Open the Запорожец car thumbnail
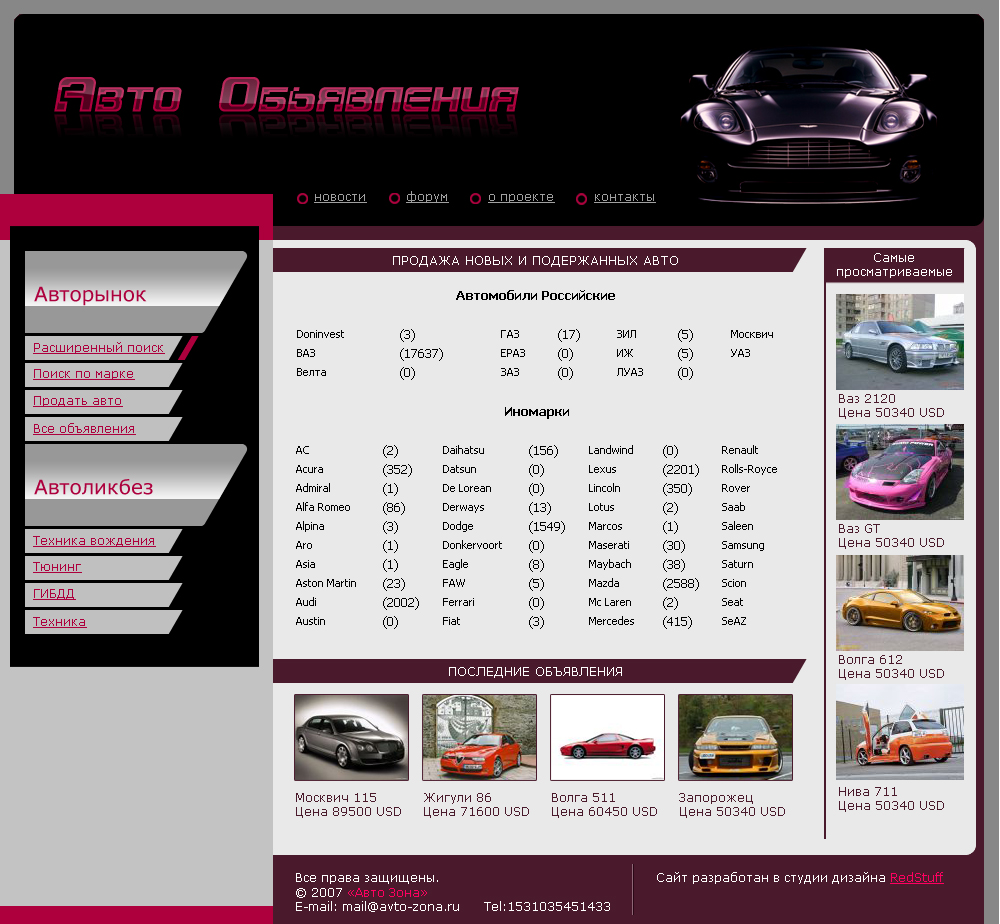1000x924 pixels. click(x=735, y=737)
